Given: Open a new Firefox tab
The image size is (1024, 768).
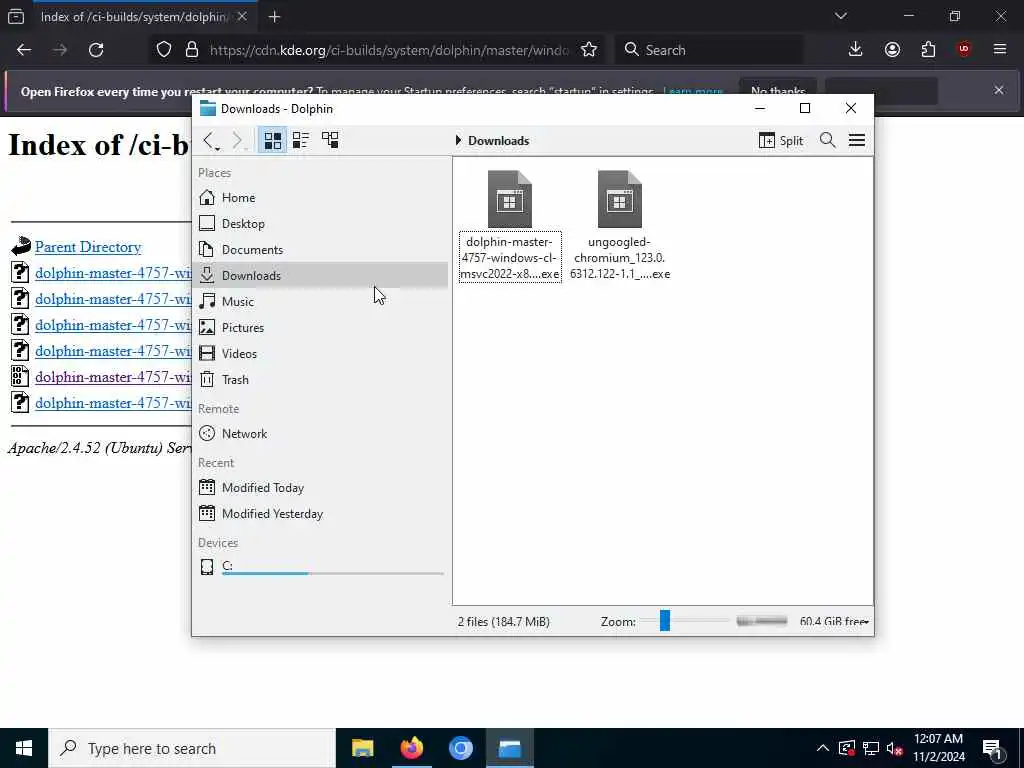Looking at the screenshot, I should (274, 17).
